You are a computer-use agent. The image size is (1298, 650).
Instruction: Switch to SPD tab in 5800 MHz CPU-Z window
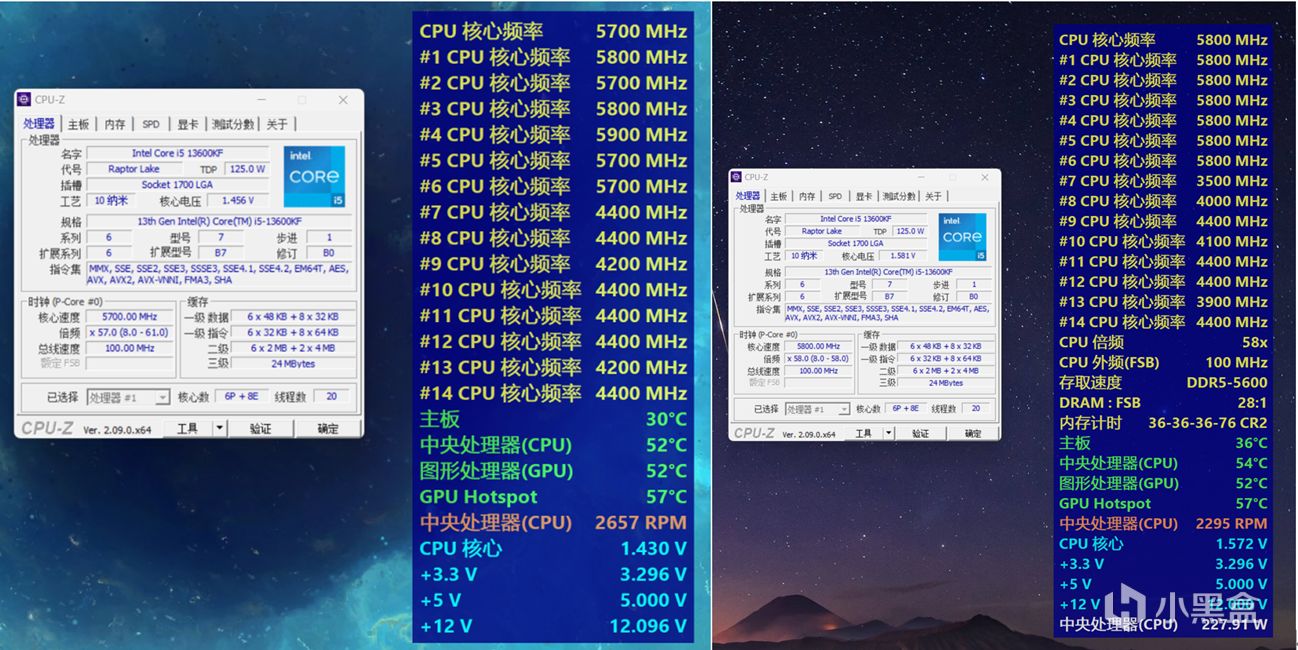tap(835, 196)
